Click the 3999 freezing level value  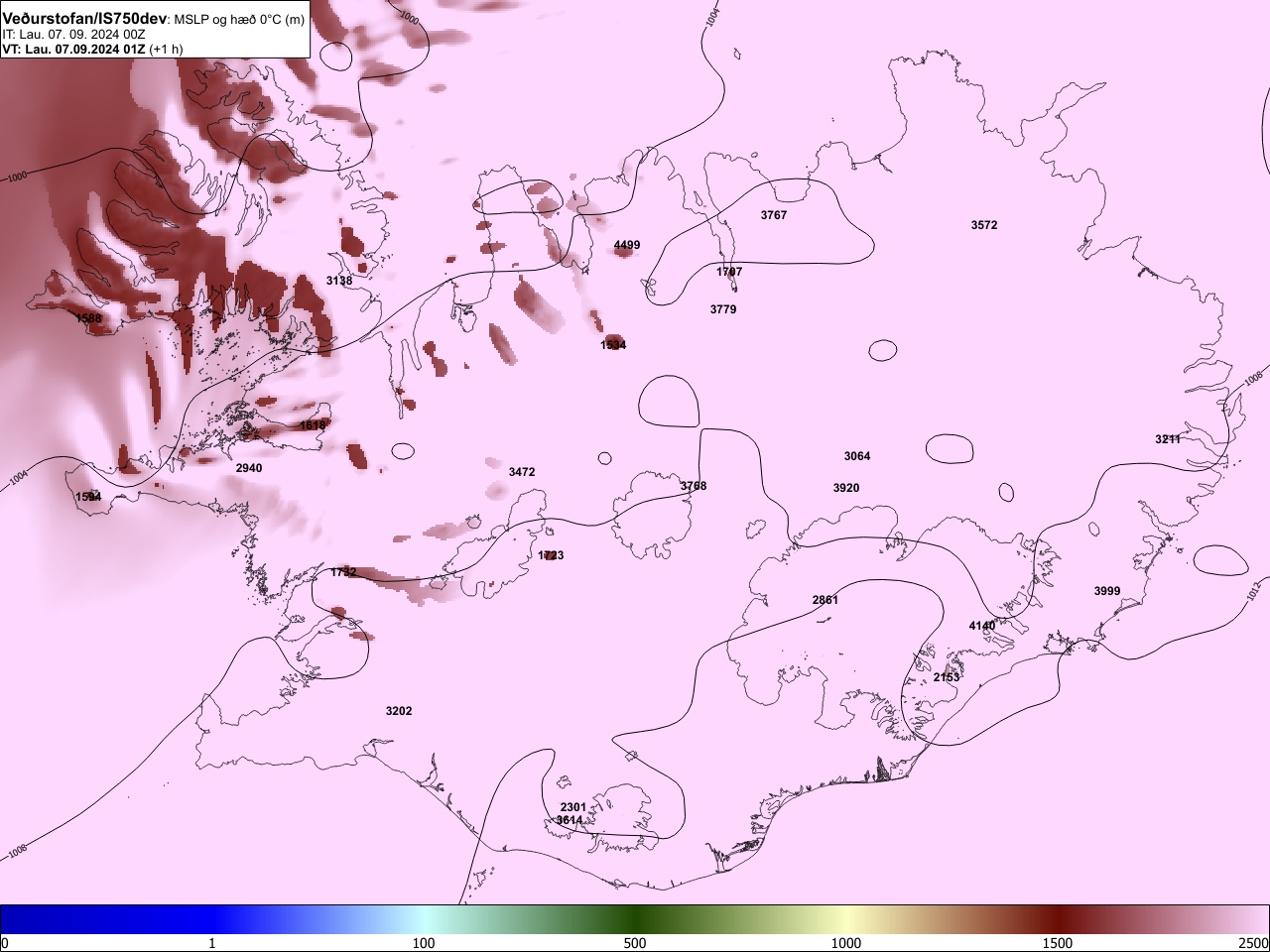(x=1107, y=591)
